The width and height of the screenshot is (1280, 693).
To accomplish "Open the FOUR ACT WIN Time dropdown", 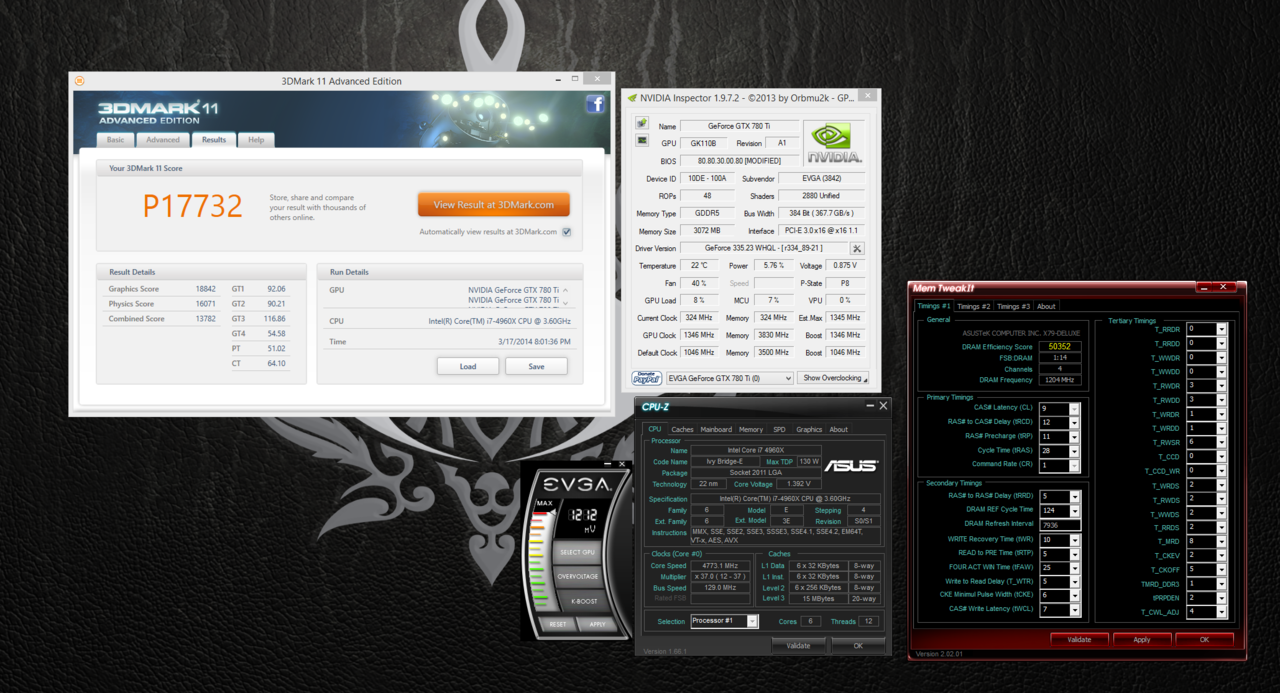I will (1074, 567).
